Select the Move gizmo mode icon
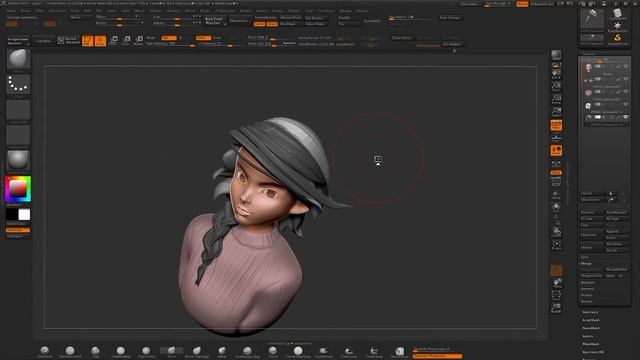This screenshot has width=640, height=360. tap(113, 40)
